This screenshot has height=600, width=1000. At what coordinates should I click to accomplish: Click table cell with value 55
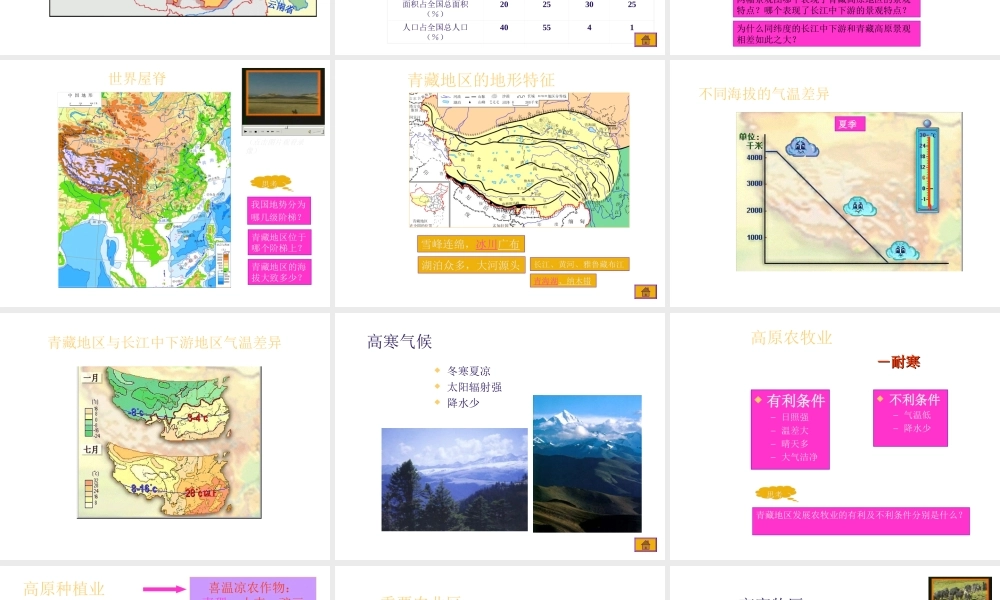(x=547, y=27)
